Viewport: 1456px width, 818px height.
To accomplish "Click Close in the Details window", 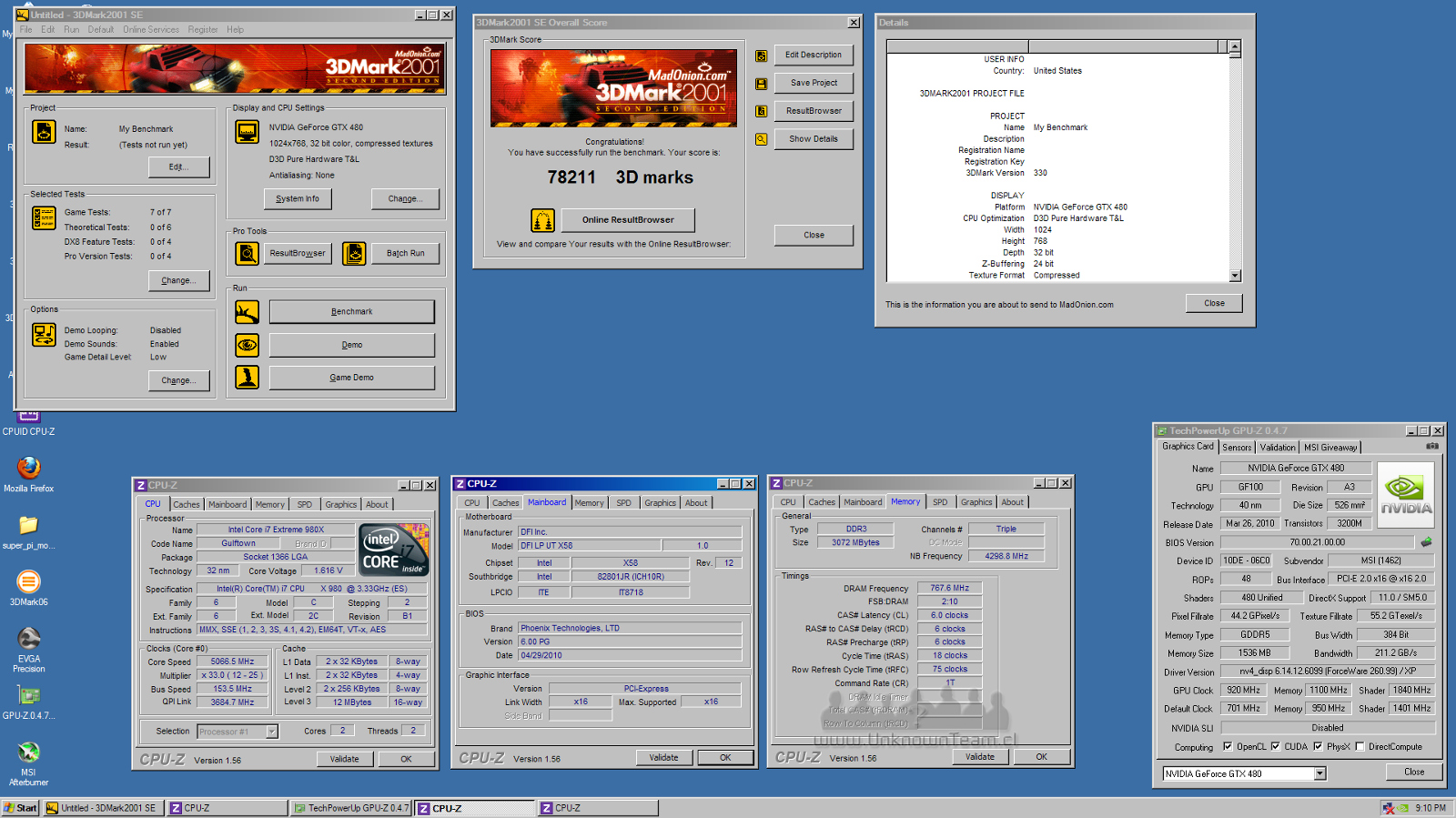I will click(x=1214, y=303).
